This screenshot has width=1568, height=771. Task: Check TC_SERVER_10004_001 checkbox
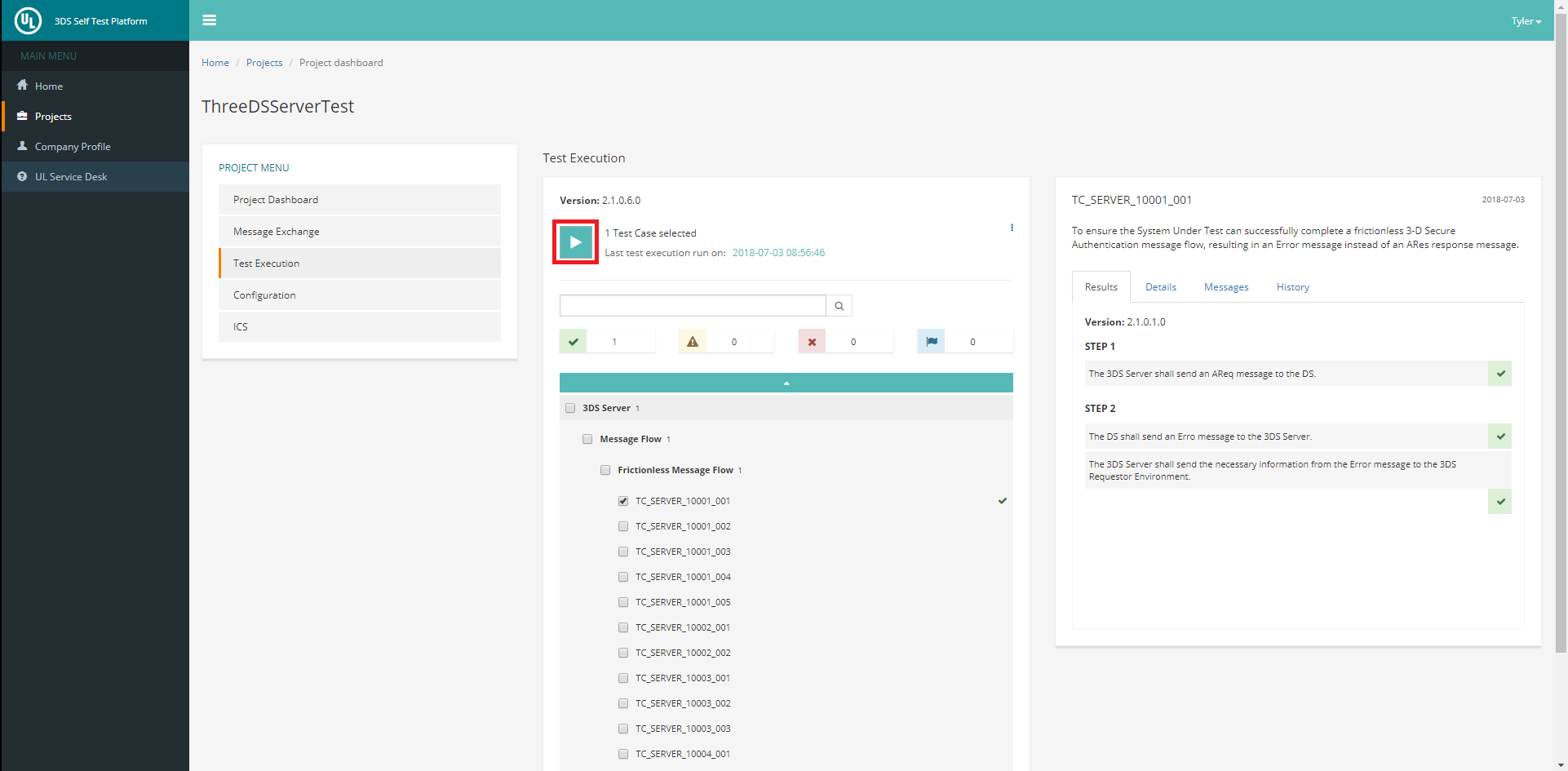coord(623,754)
